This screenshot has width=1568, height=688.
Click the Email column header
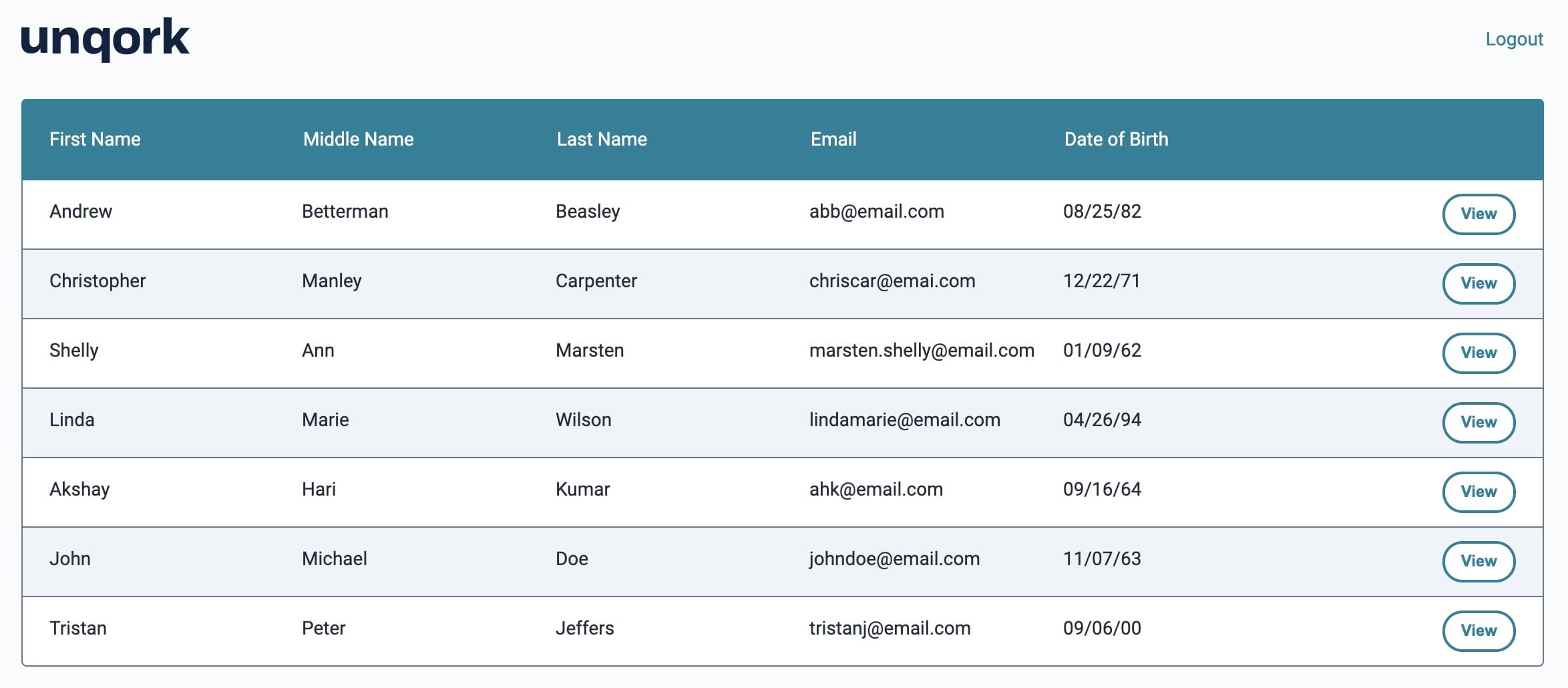(x=833, y=139)
